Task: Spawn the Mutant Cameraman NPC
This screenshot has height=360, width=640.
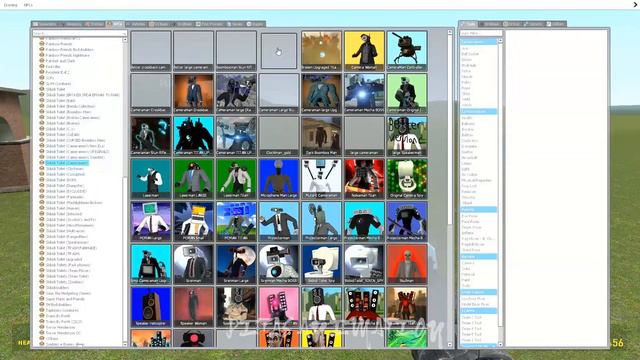Action: (x=321, y=179)
